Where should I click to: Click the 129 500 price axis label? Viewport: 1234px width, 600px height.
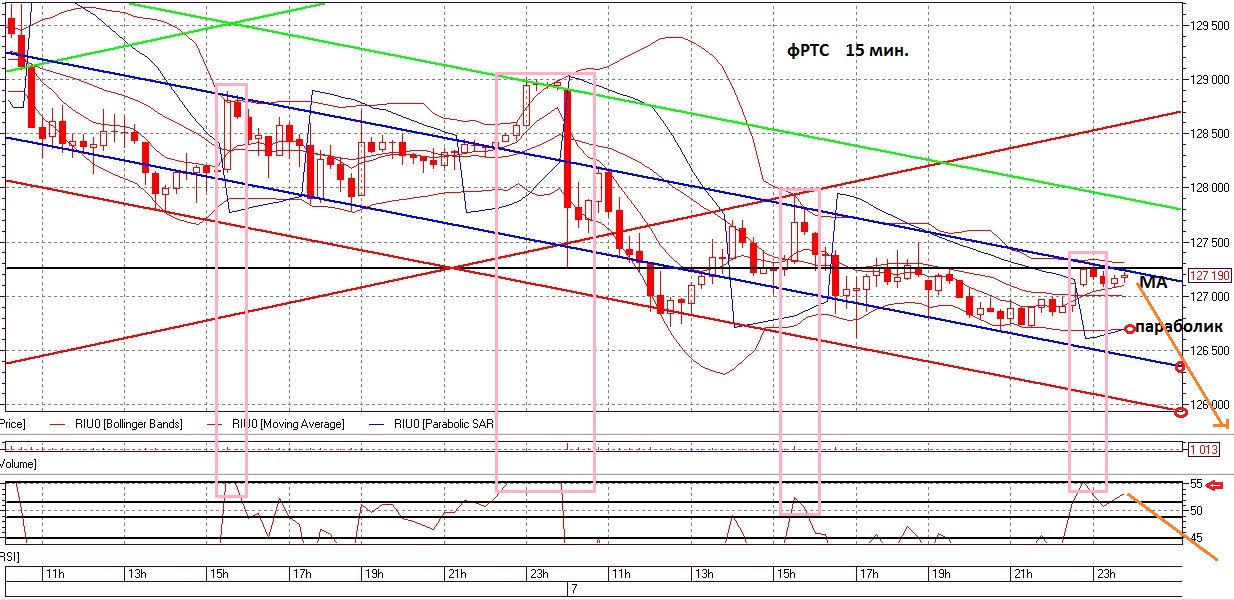tap(1208, 25)
